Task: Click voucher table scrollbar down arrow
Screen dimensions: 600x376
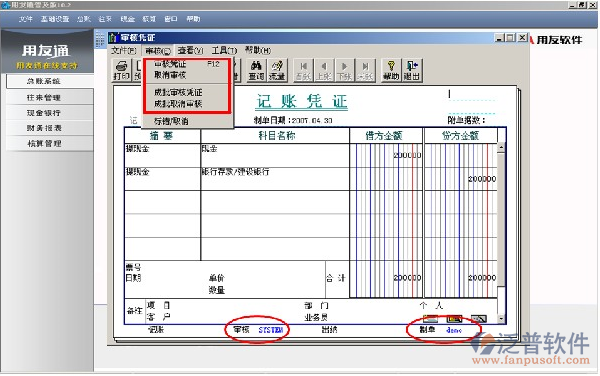Action: click(x=501, y=318)
